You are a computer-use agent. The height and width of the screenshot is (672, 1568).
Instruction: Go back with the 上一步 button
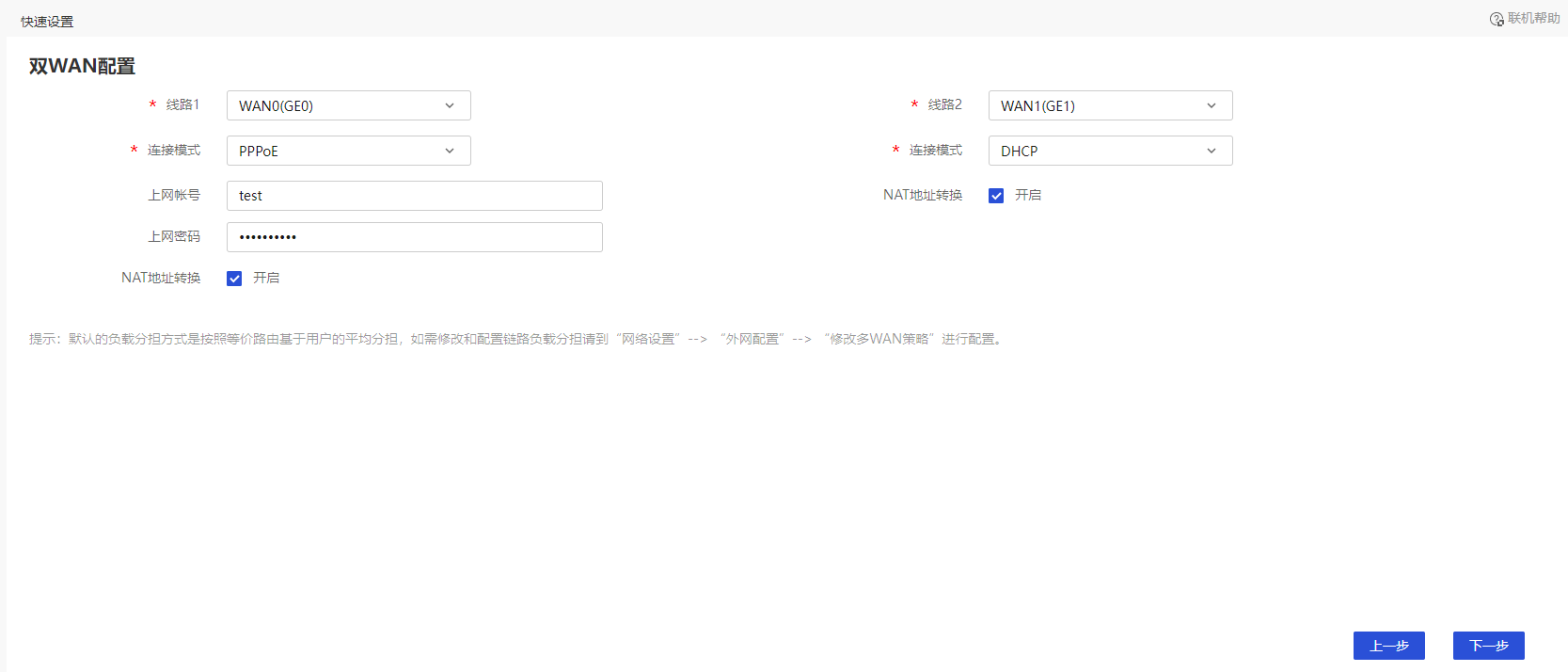(1388, 646)
